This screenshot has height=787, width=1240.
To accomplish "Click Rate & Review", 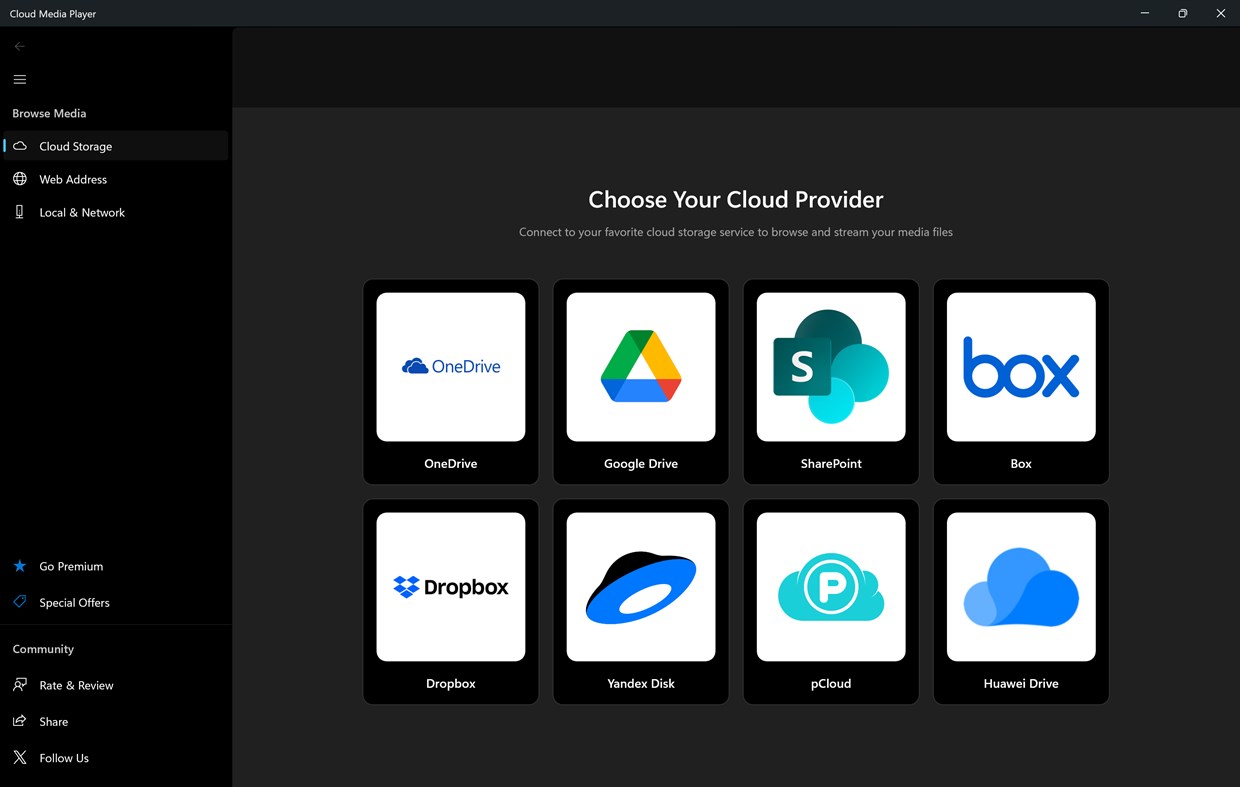I will pyautogui.click(x=76, y=685).
